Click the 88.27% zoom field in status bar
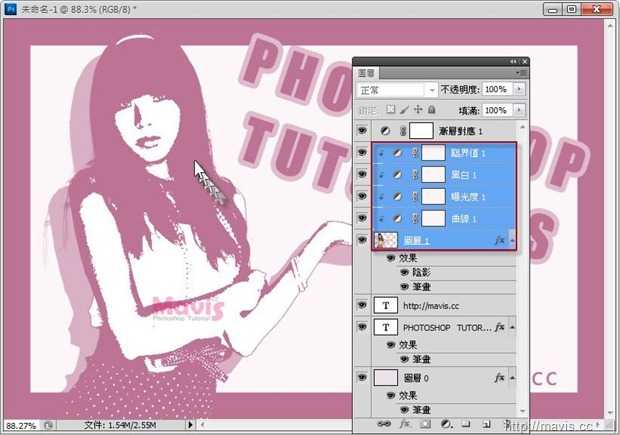The image size is (620, 435). [x=21, y=426]
